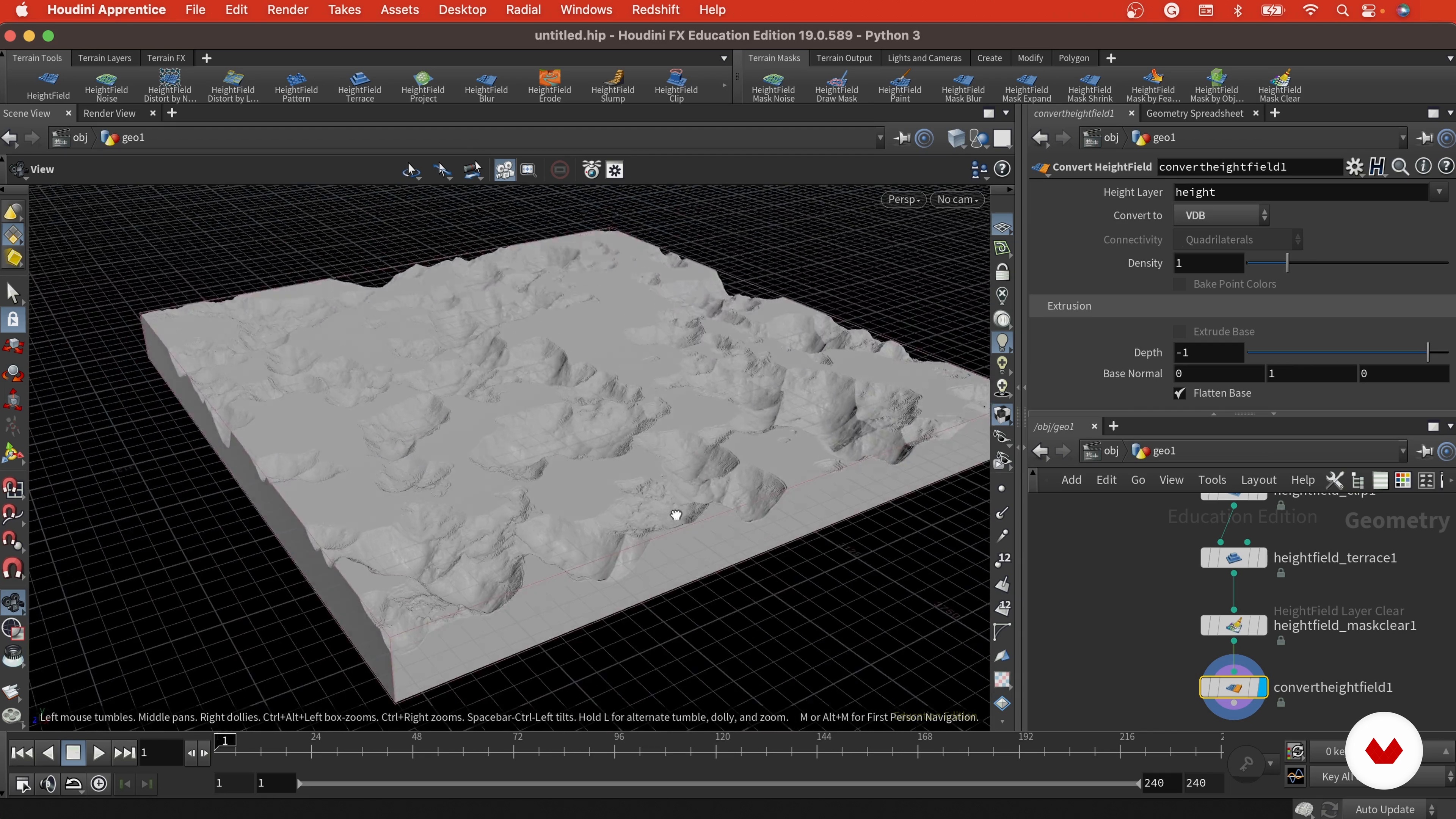Open the network editor wrench tools icon
This screenshot has height=819, width=1456.
1335,480
